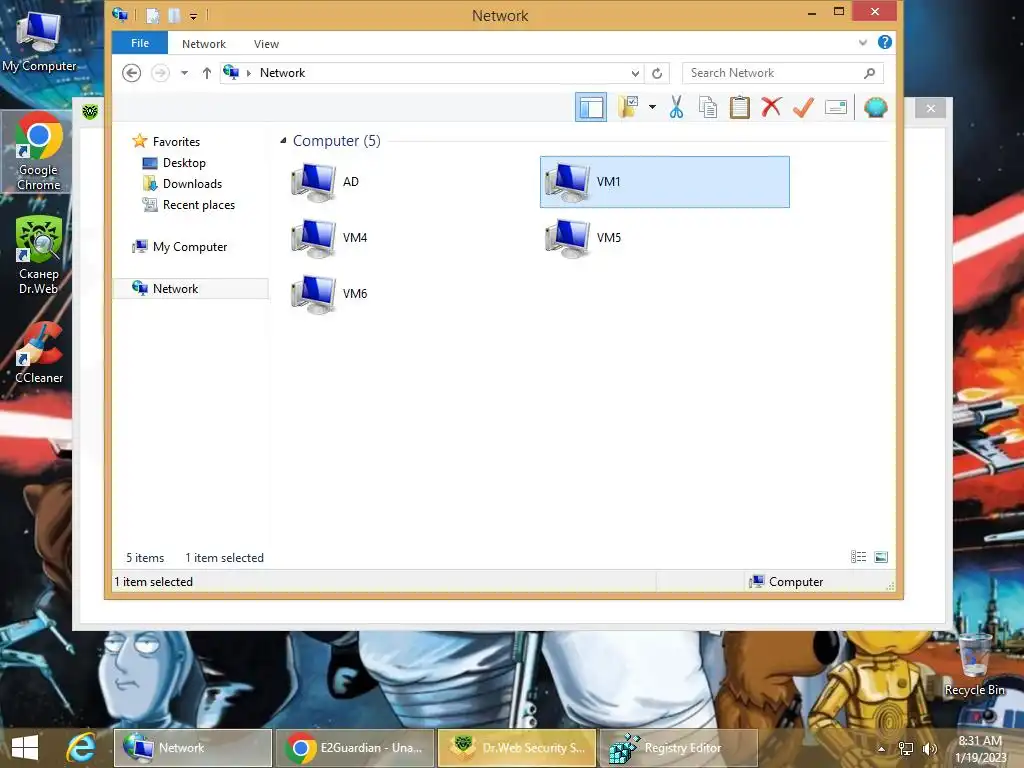1024x768 pixels.
Task: Open My Computer desktop shortcut
Action: tap(39, 39)
